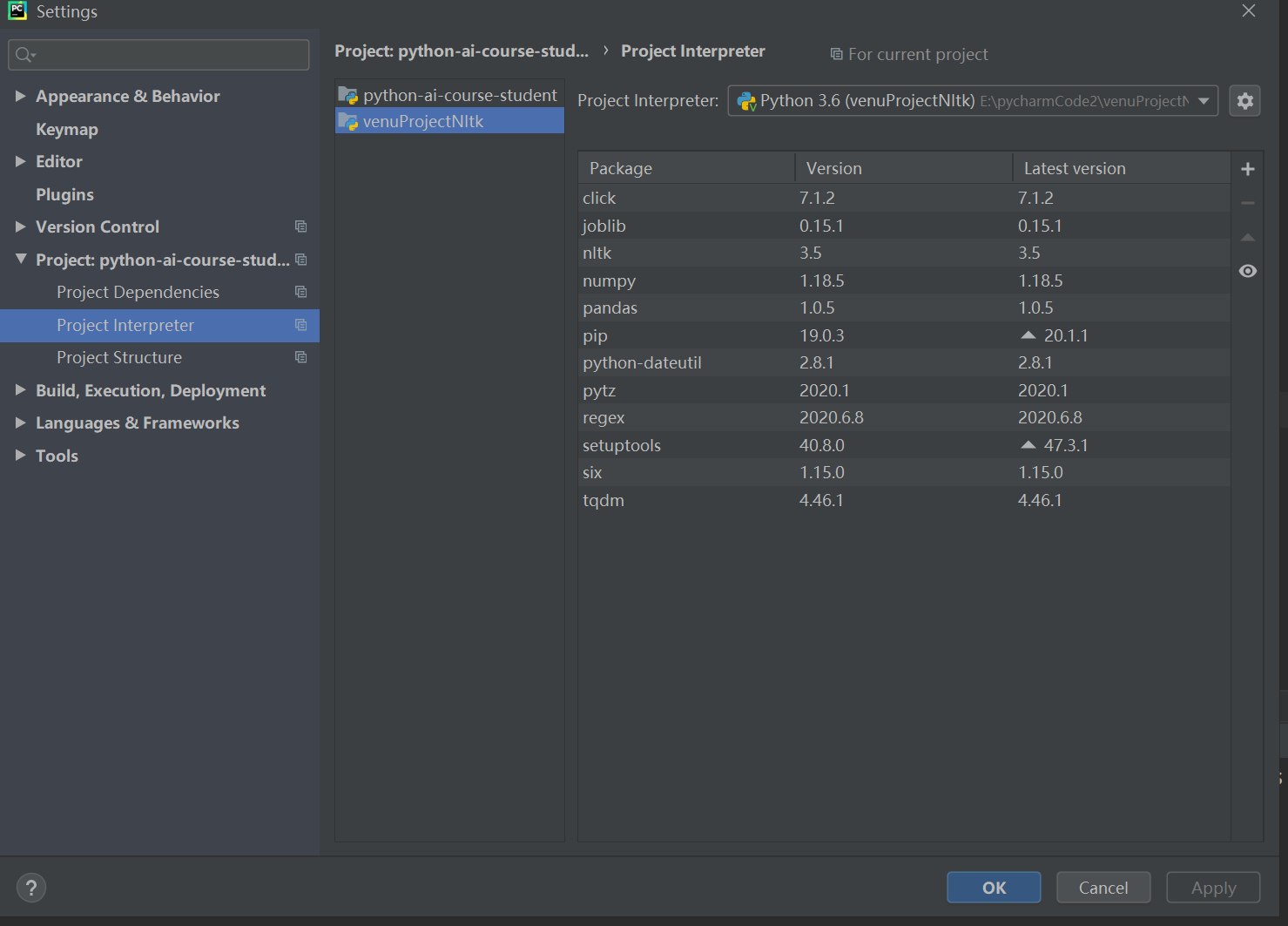Click into the settings search field
The image size is (1288, 926).
pos(158,55)
